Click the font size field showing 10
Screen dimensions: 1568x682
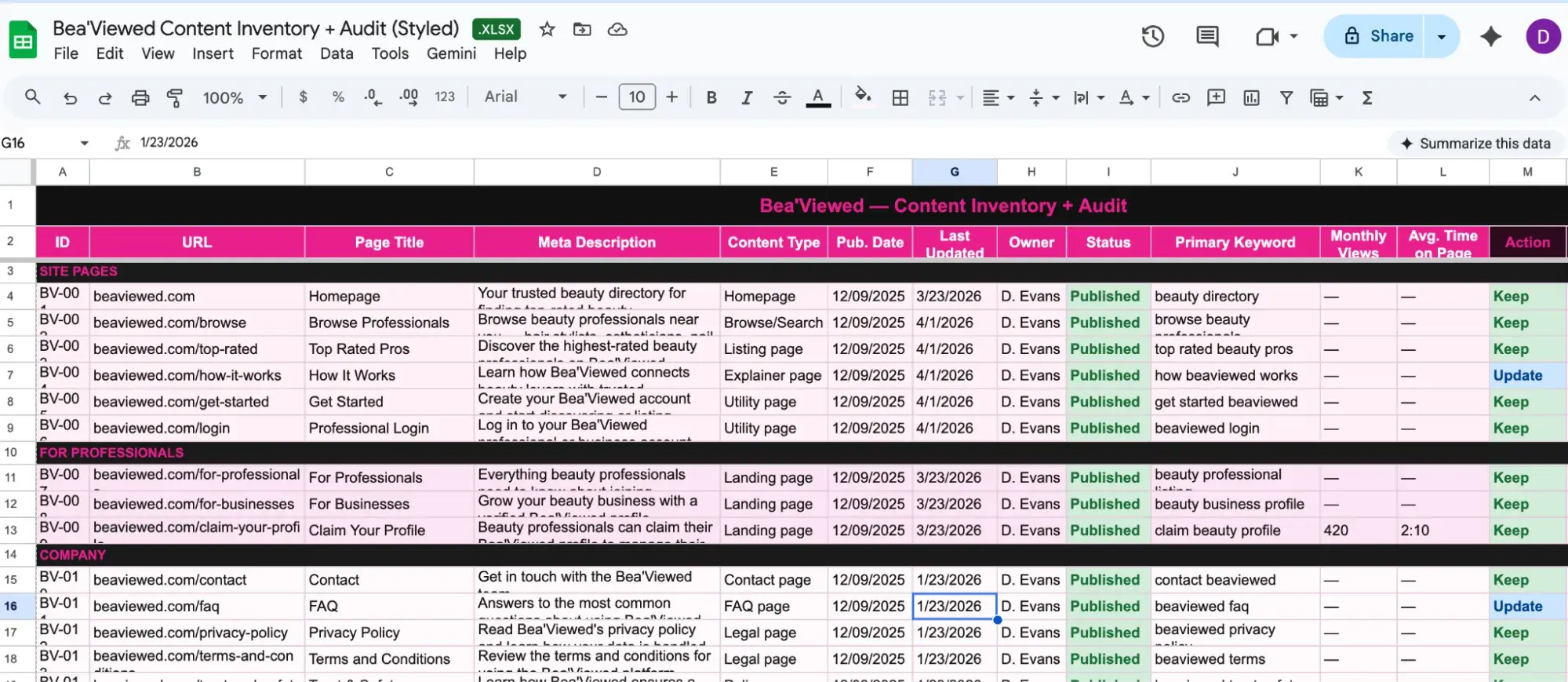tap(637, 97)
